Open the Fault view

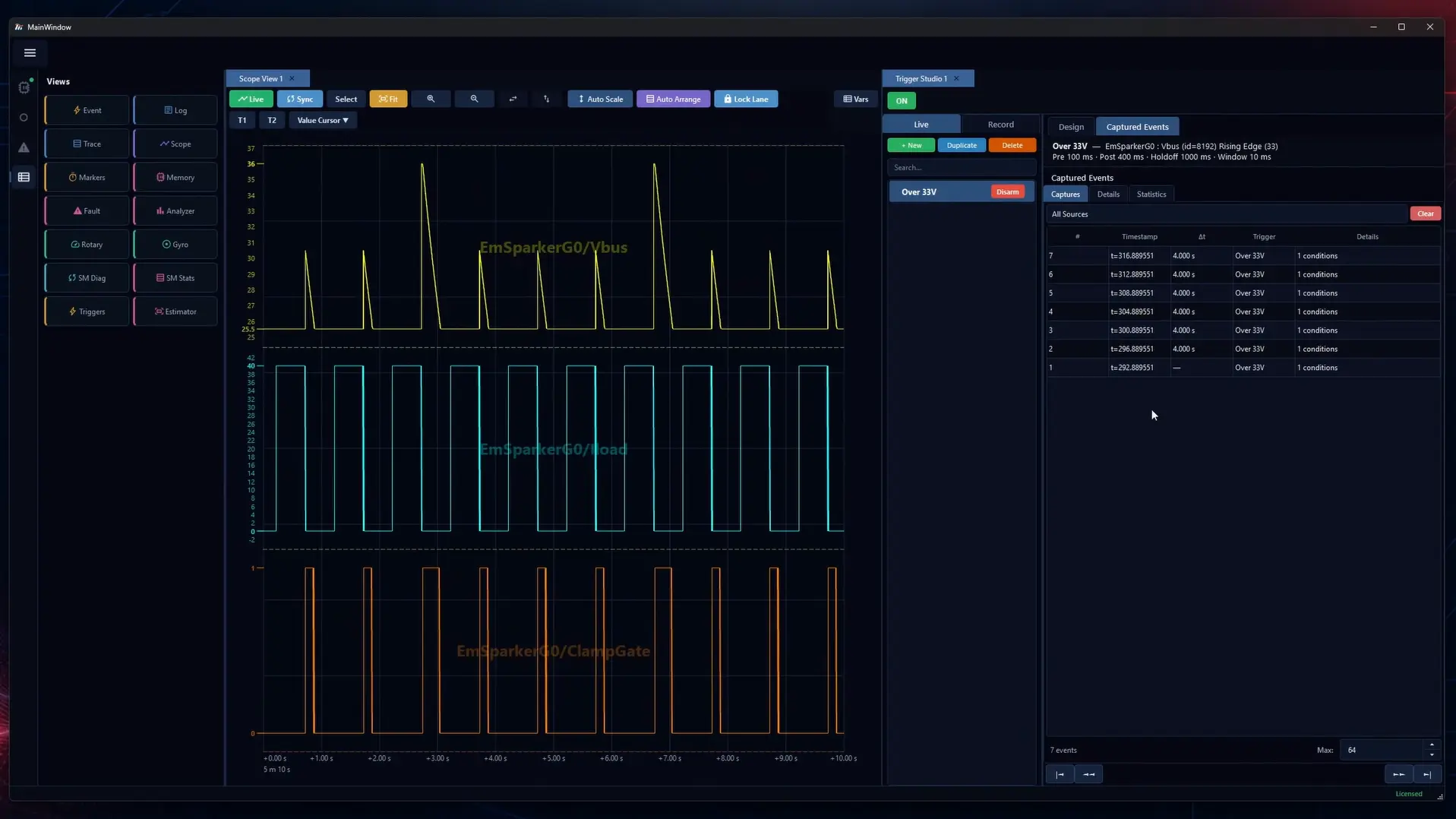[x=87, y=210]
